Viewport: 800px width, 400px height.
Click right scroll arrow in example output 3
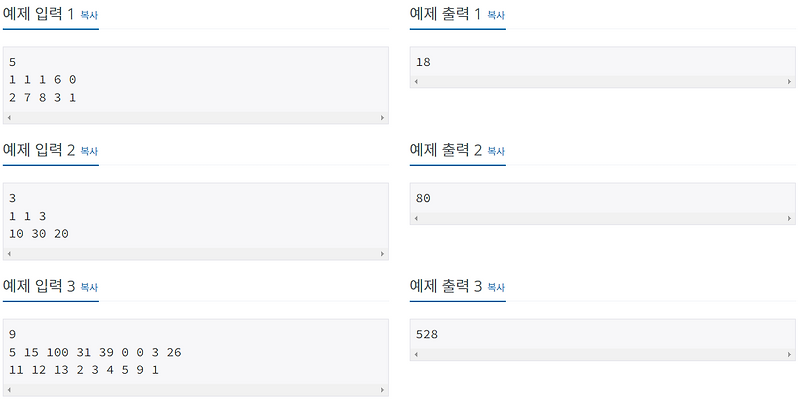click(789, 354)
